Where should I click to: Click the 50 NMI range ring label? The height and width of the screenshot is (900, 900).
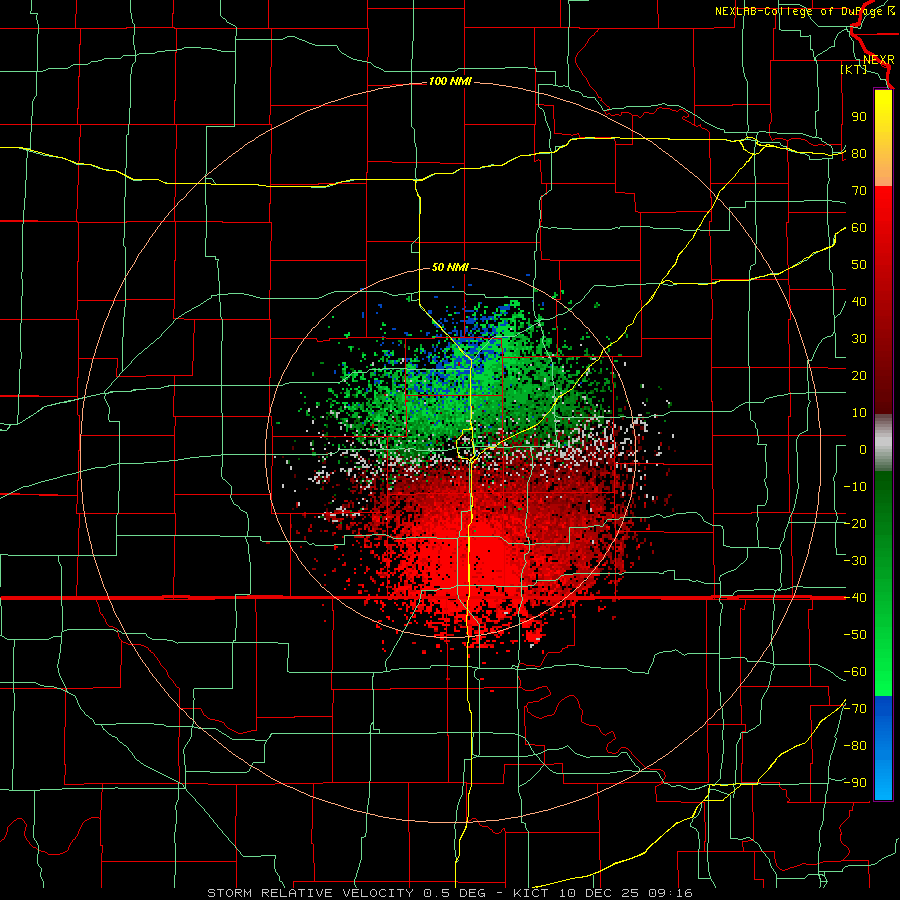[450, 267]
